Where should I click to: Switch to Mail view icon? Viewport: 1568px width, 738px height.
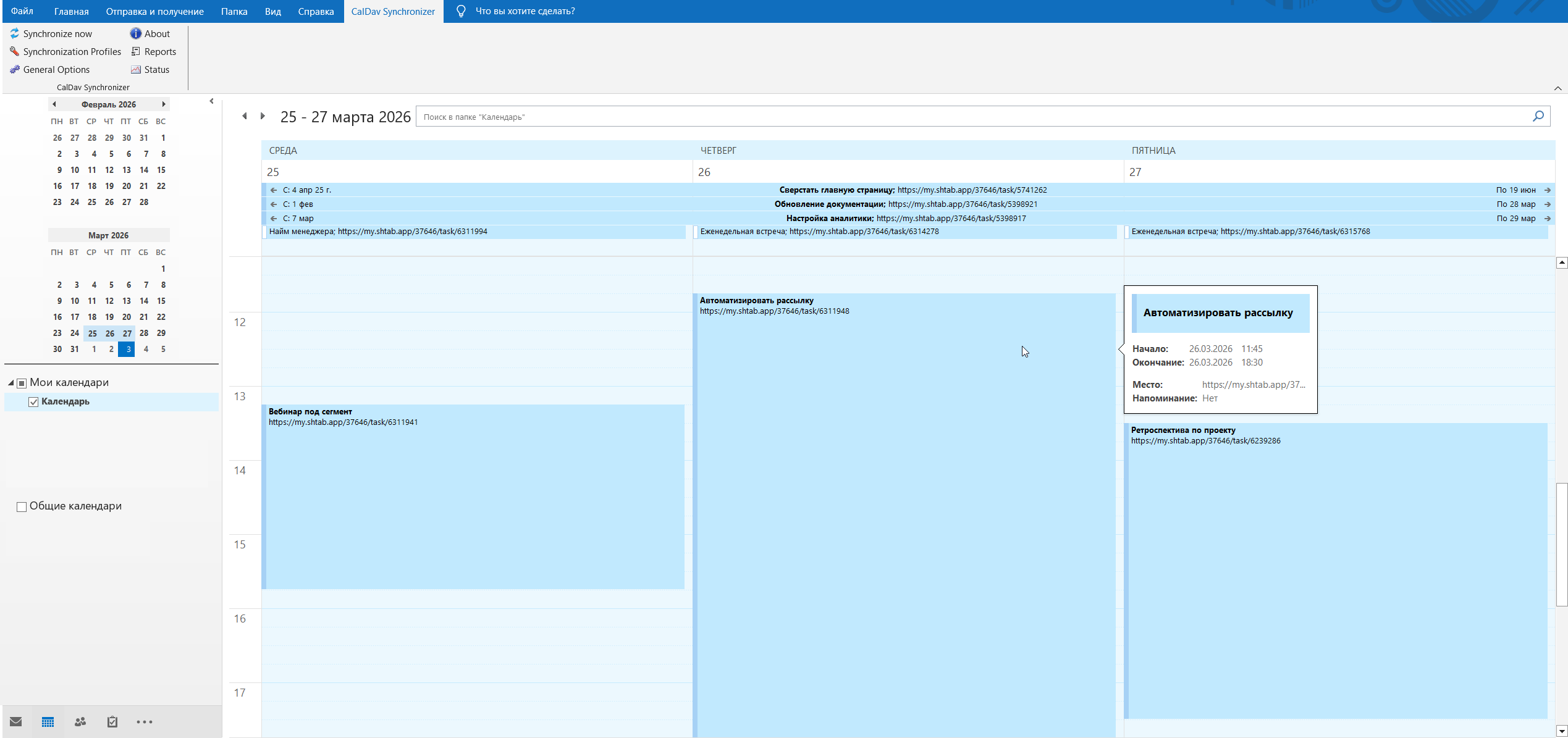(16, 721)
